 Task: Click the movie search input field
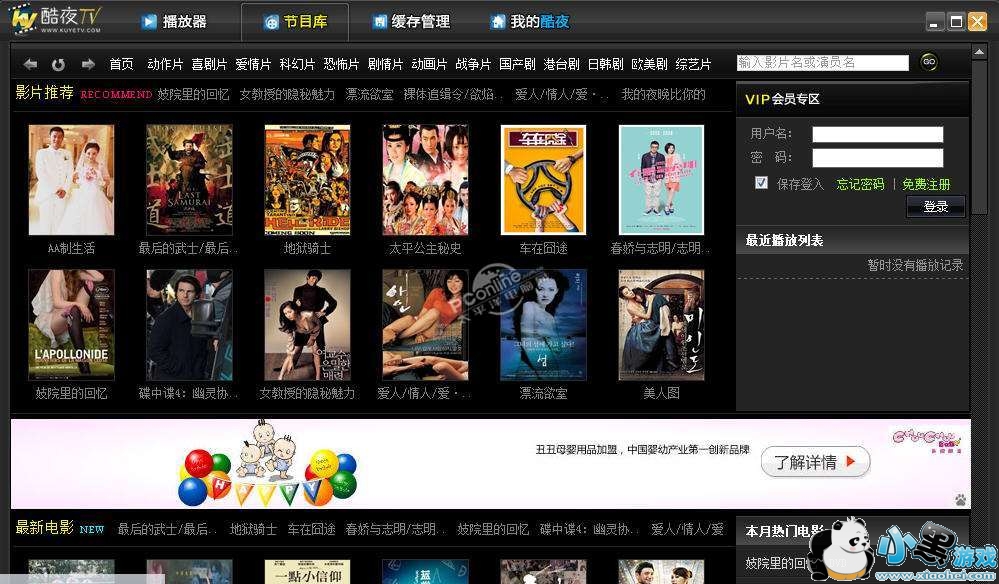tap(823, 62)
